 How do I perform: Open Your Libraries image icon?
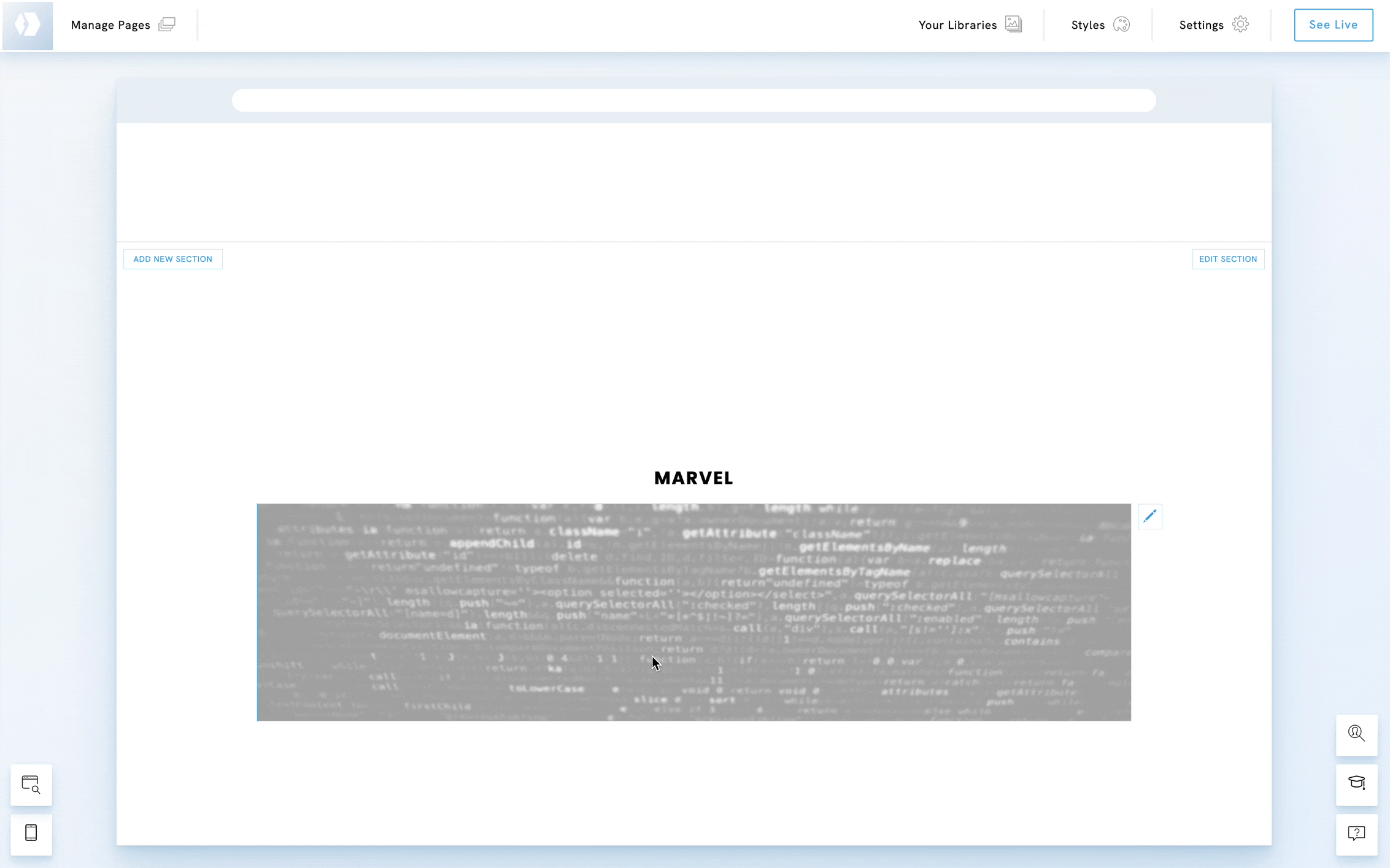point(1013,25)
